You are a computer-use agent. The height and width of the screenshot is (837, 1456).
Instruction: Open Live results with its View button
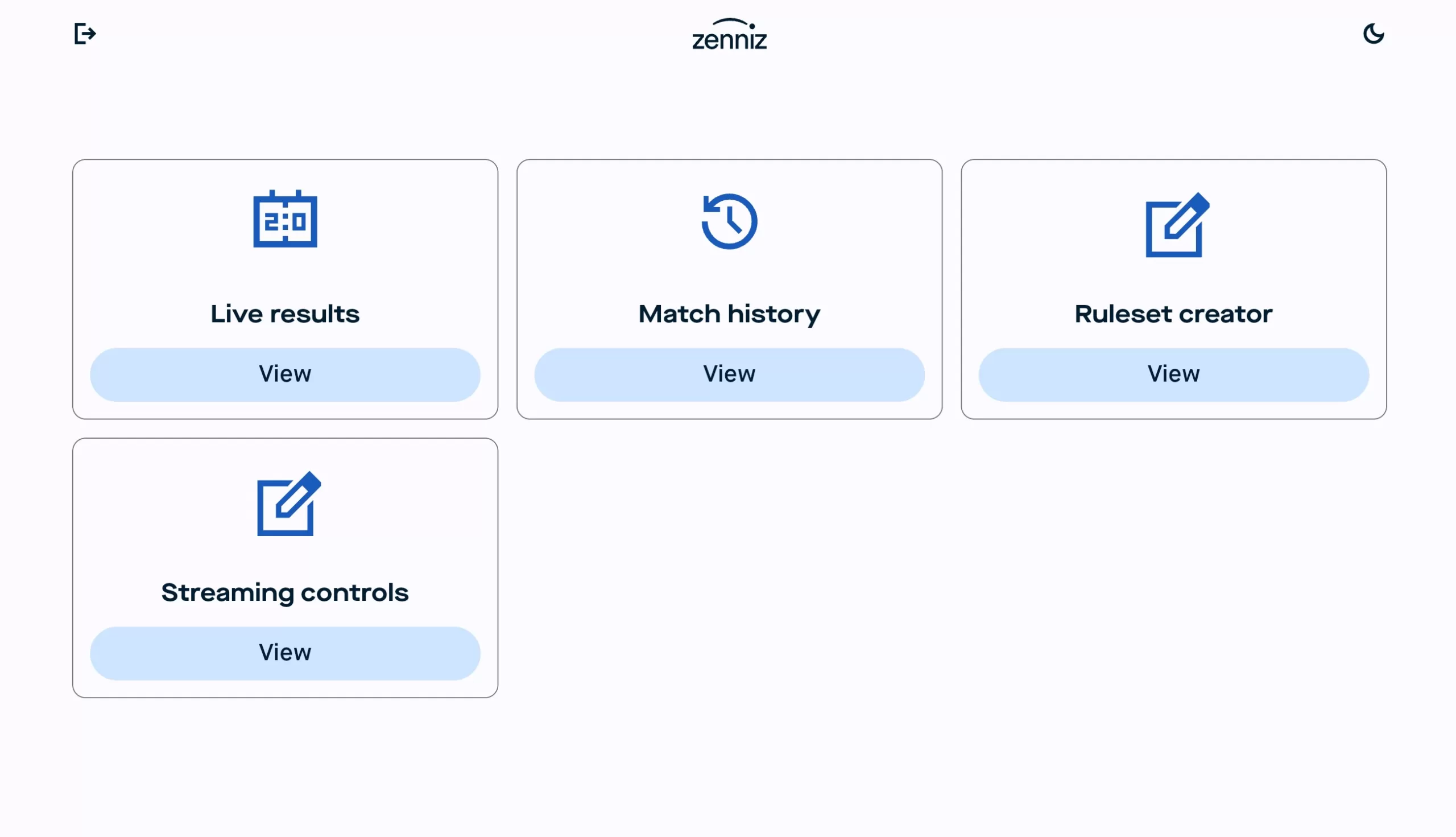pyautogui.click(x=285, y=374)
